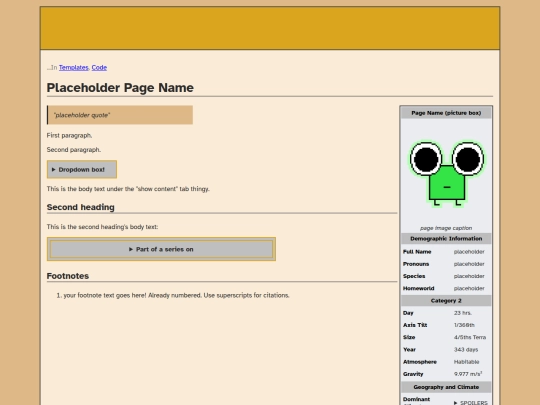Click the '4/5ths Terra' Size value
The image size is (540, 405).
(x=470, y=338)
